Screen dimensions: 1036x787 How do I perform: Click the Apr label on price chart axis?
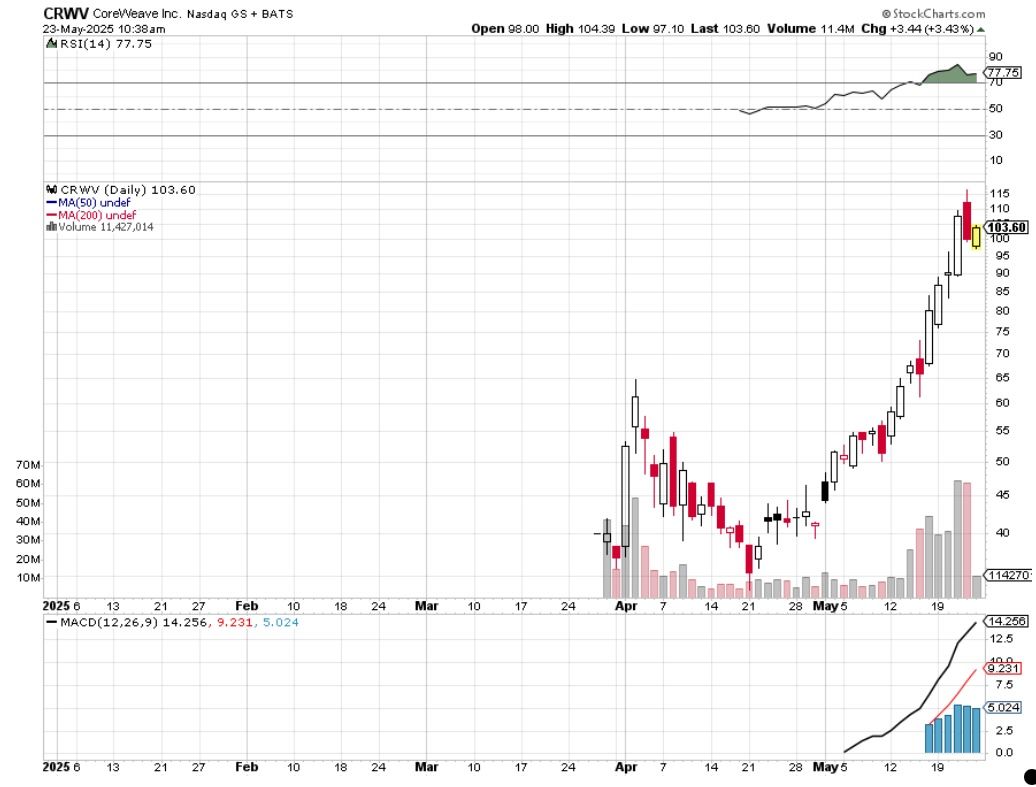coord(625,606)
